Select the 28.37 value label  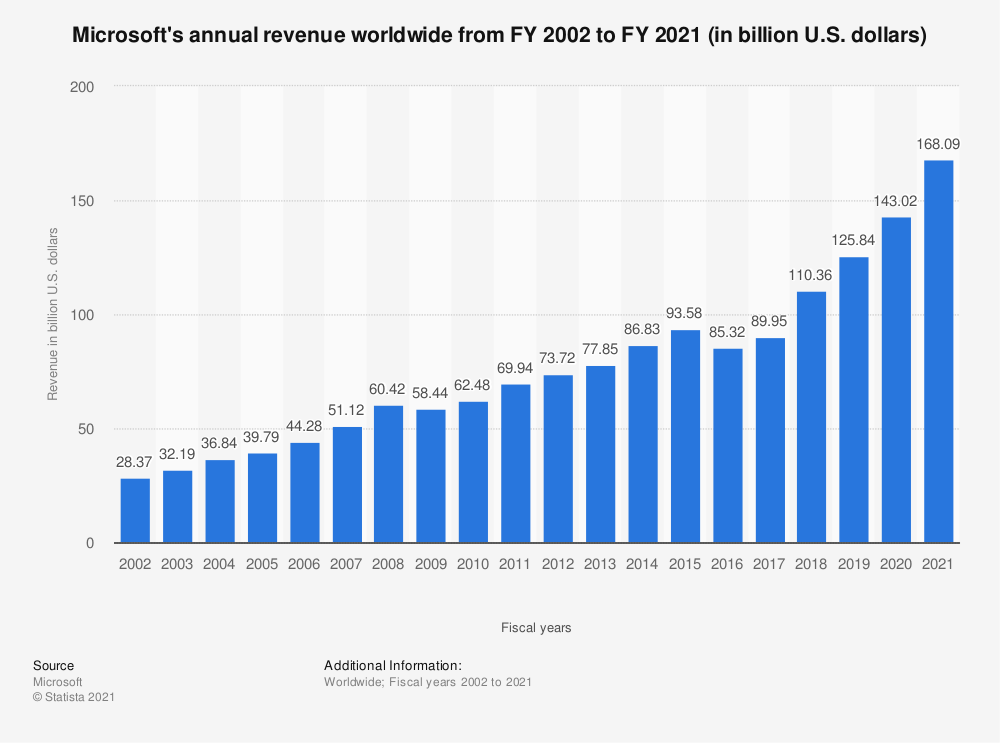[x=135, y=462]
